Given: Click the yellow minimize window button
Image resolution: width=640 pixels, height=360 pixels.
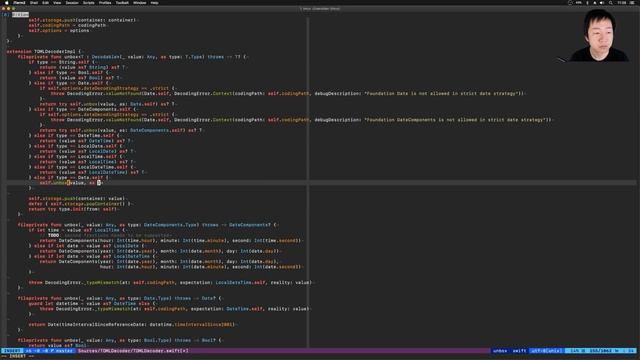Looking at the screenshot, I should click(x=8, y=8).
